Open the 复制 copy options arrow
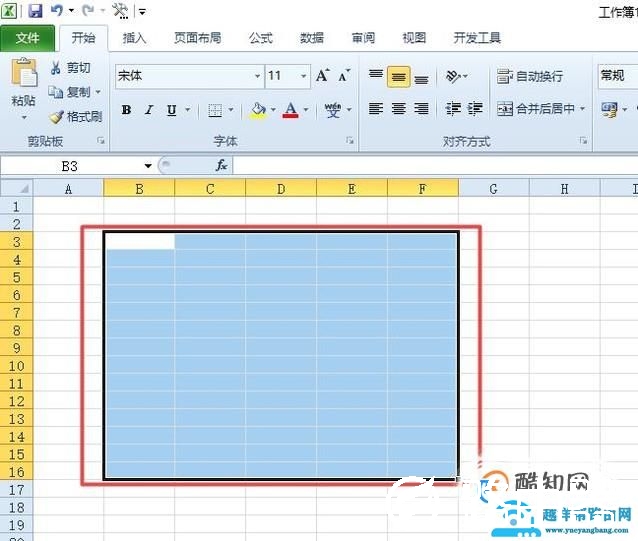The image size is (638, 541). (98, 92)
